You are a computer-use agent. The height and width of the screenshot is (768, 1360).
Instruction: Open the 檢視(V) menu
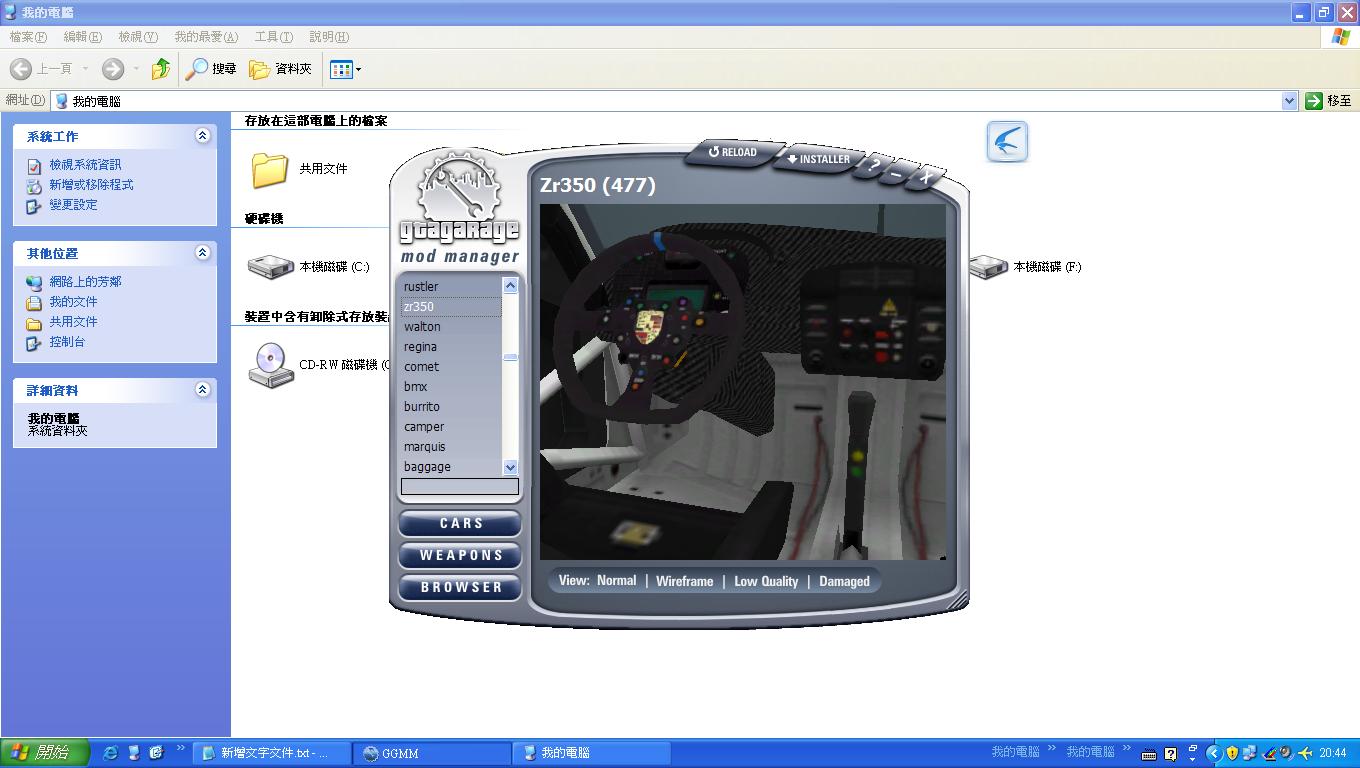tap(138, 37)
